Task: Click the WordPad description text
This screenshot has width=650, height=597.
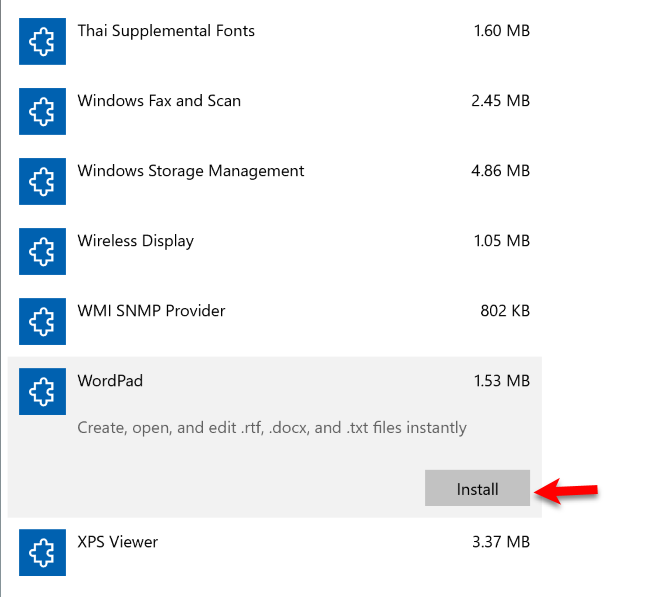Action: tap(272, 428)
